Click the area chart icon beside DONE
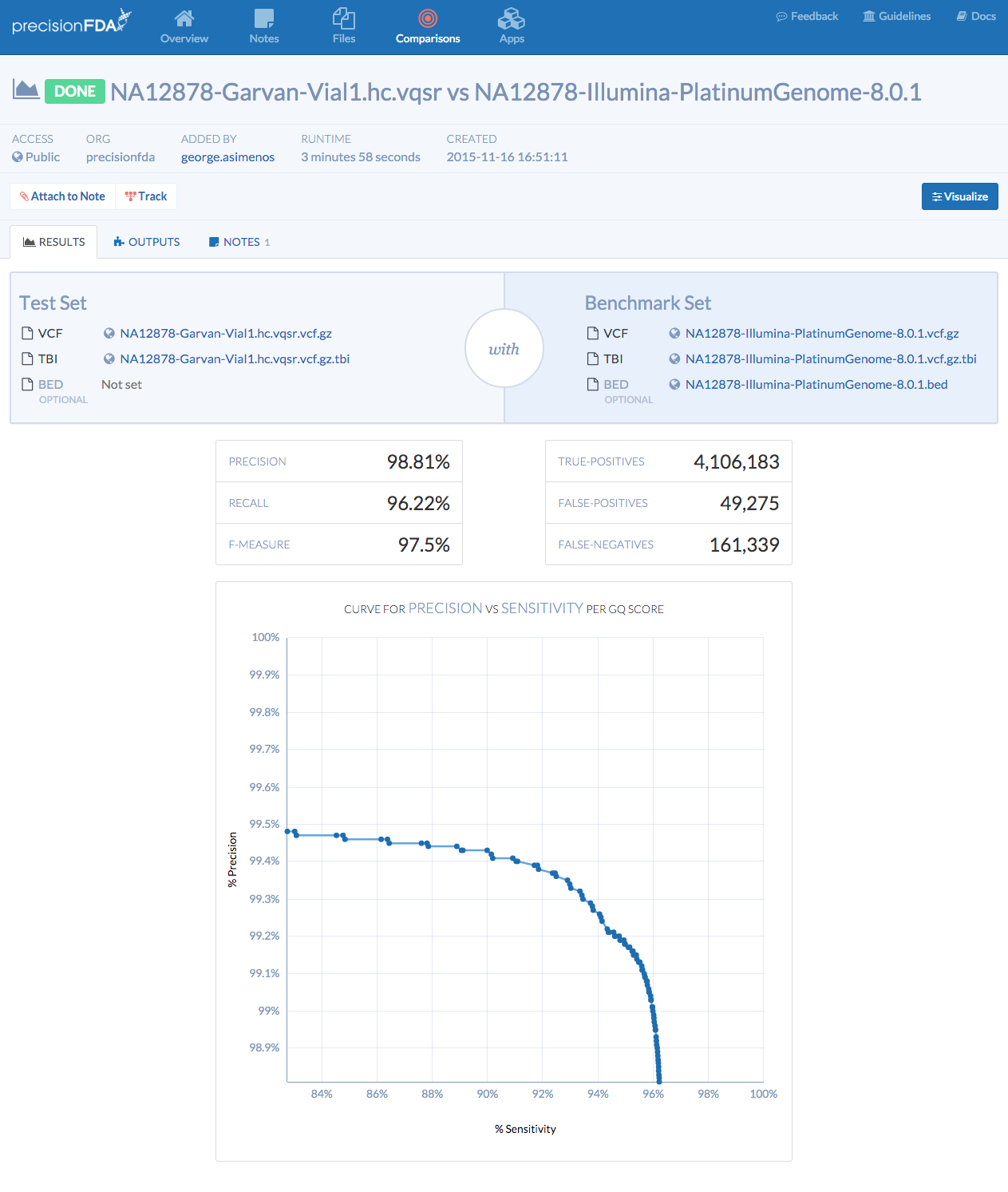This screenshot has width=1008, height=1192. (x=26, y=89)
